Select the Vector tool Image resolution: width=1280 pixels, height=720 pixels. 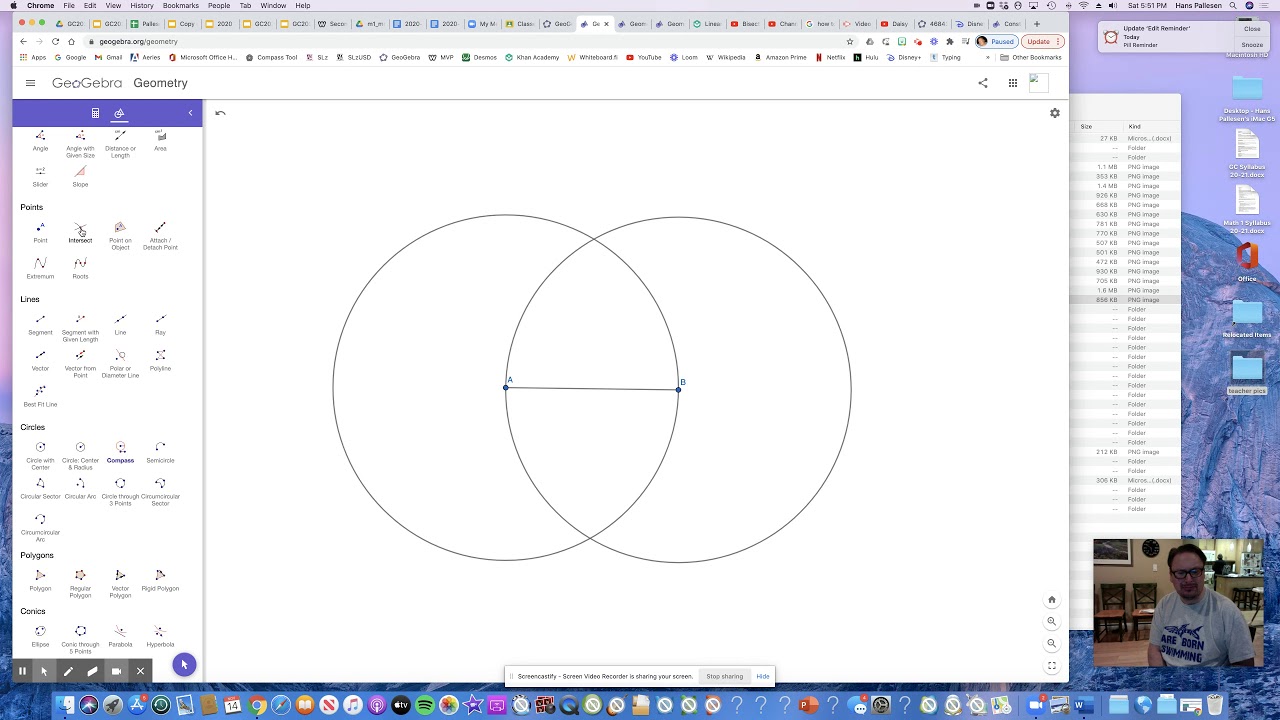[x=40, y=361]
